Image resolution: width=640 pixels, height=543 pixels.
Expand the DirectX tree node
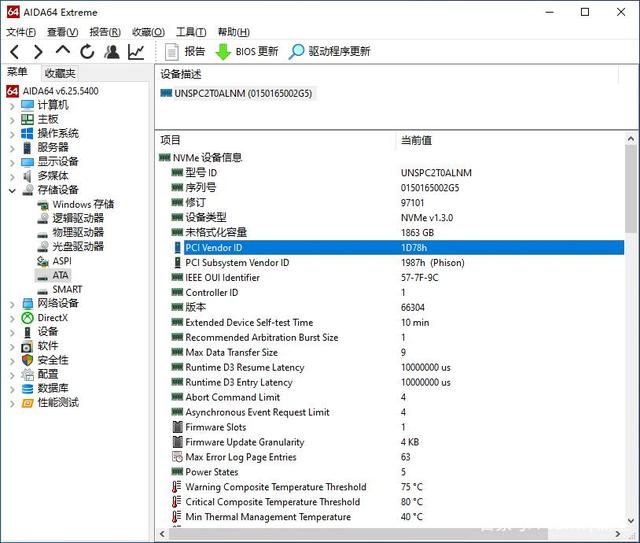[12, 318]
